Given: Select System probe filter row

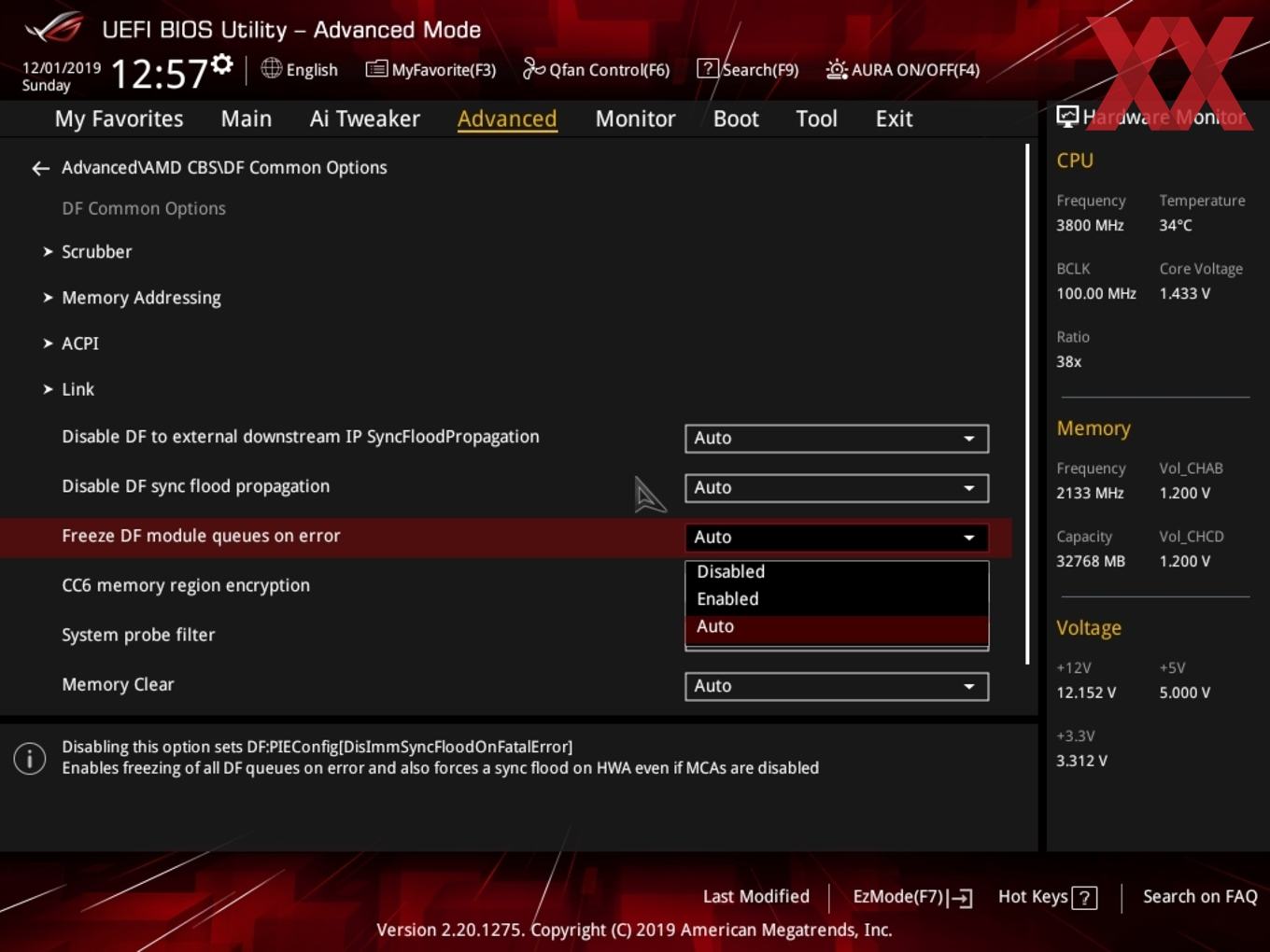Looking at the screenshot, I should 138,636.
